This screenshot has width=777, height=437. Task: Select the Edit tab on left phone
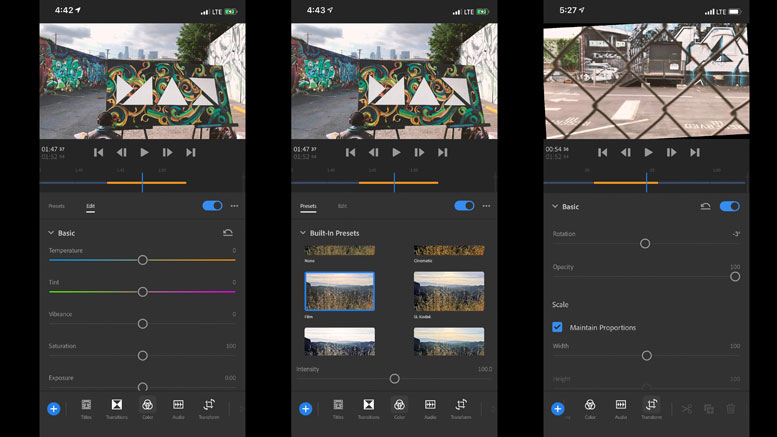point(91,206)
